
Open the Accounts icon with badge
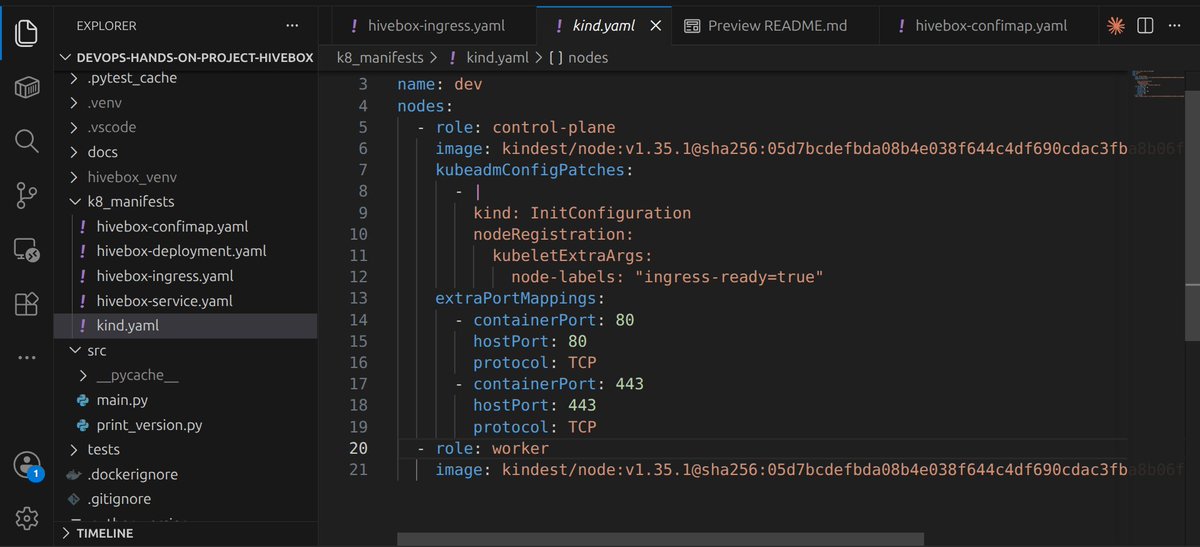pos(27,465)
